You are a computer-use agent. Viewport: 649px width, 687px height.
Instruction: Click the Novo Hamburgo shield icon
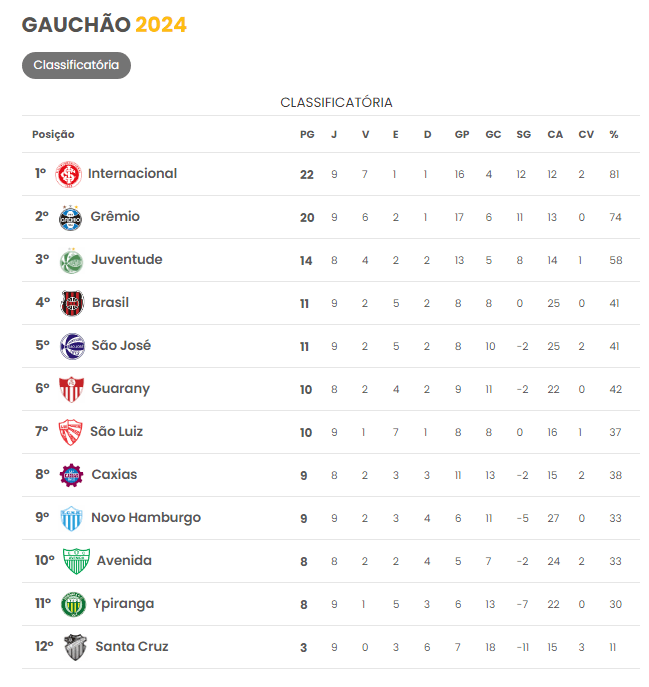pyautogui.click(x=71, y=518)
